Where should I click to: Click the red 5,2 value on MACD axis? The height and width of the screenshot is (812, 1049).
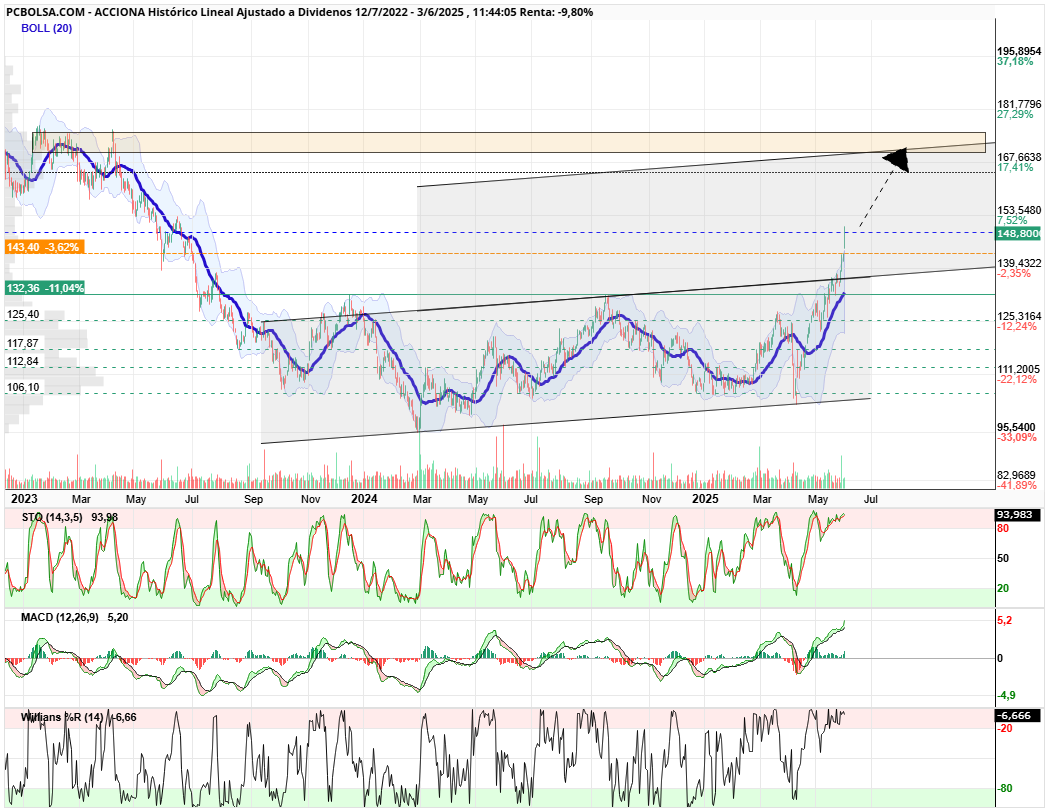1004,621
